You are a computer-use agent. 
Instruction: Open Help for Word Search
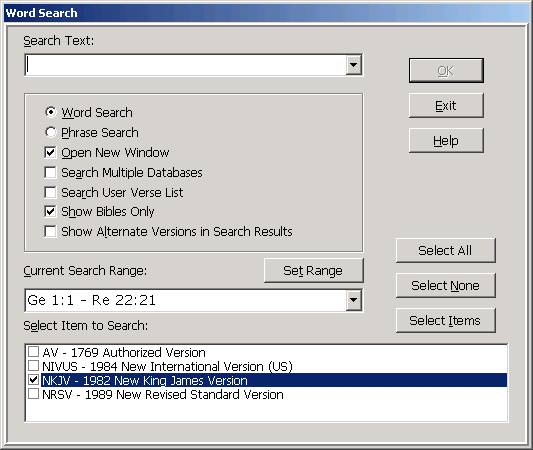(446, 140)
